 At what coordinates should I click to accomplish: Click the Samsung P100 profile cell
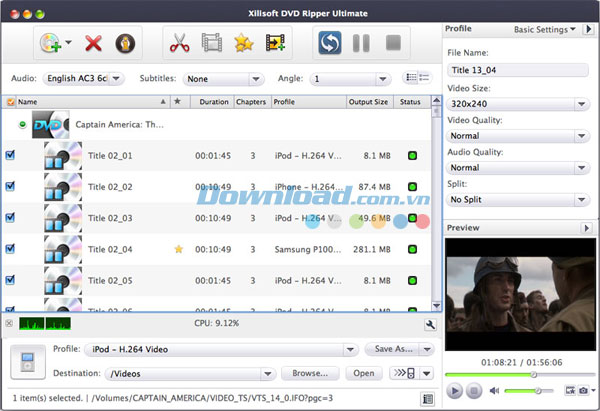pyautogui.click(x=308, y=250)
